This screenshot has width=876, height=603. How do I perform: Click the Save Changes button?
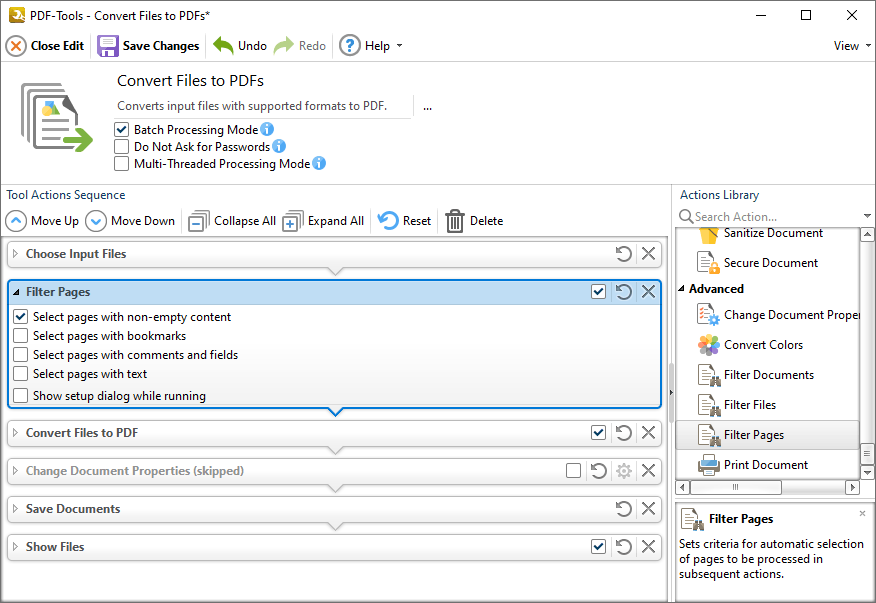(x=148, y=45)
